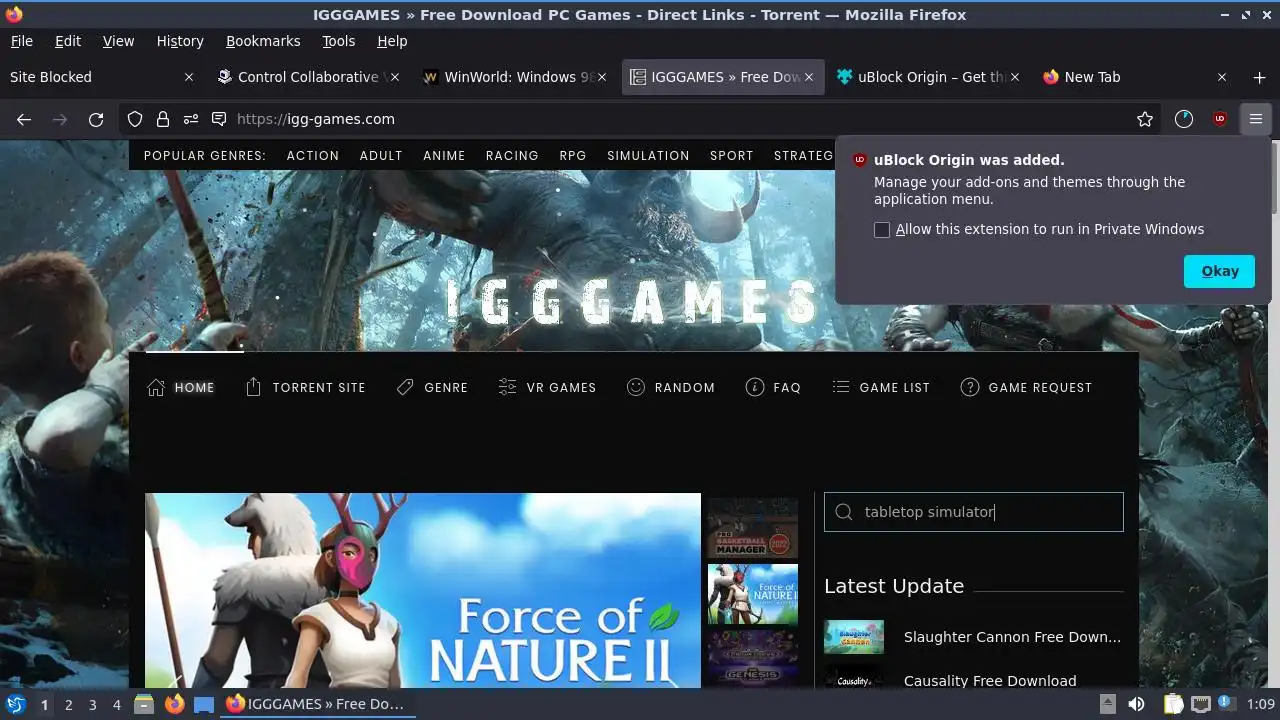The height and width of the screenshot is (720, 1280).
Task: Open VR GAMES navigation link
Action: click(547, 388)
